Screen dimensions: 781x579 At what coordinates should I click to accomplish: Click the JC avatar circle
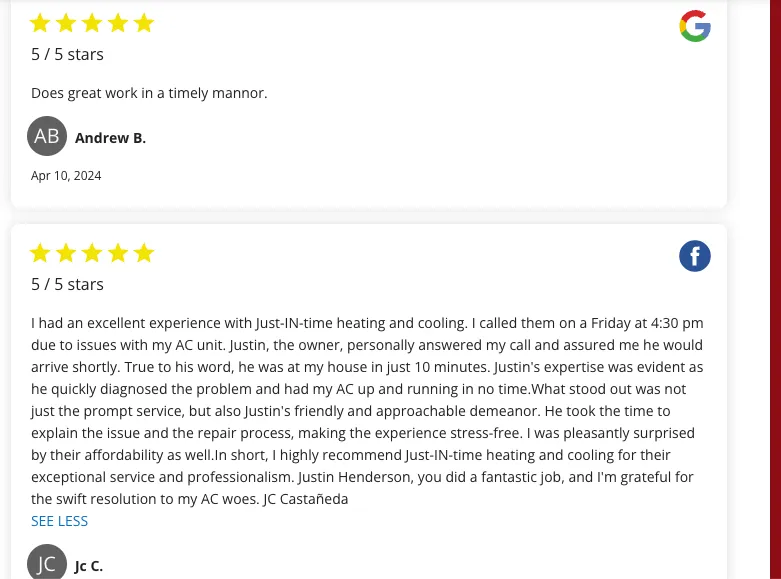(x=47, y=563)
